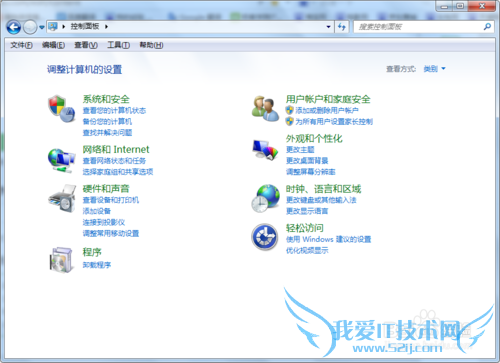Image resolution: width=500 pixels, height=363 pixels.
Task: Expand arrow before 控制面板 breadcrumb
Action: [x=63, y=26]
